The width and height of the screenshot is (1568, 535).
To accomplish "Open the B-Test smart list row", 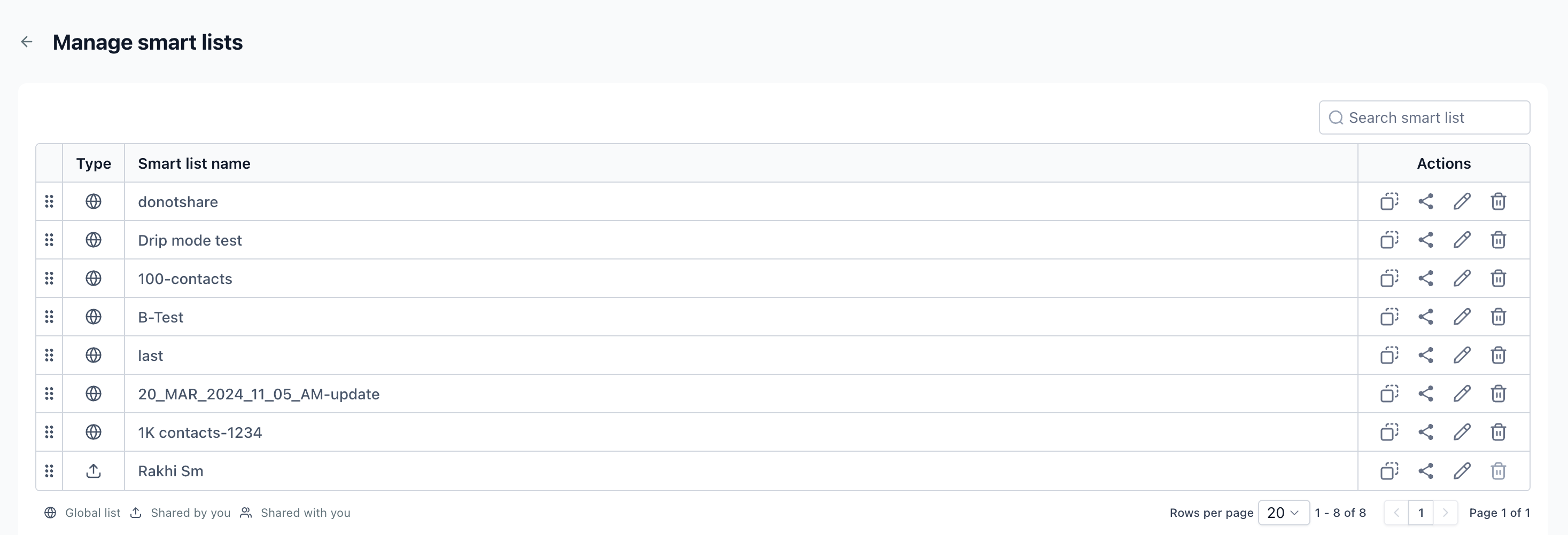I will (161, 317).
